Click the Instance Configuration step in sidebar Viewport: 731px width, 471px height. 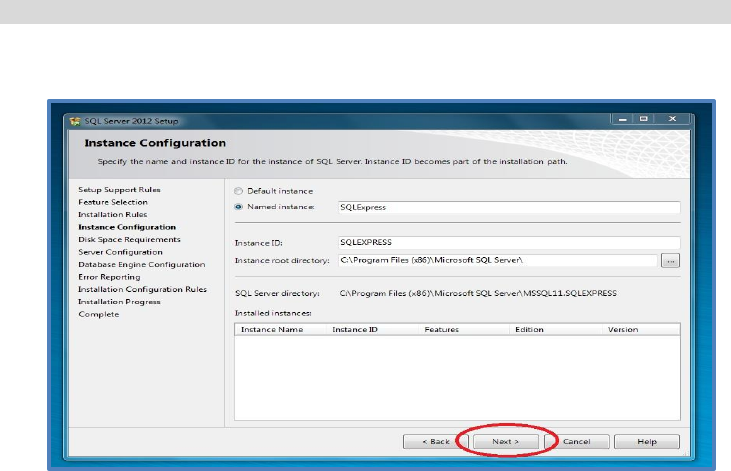coord(127,227)
